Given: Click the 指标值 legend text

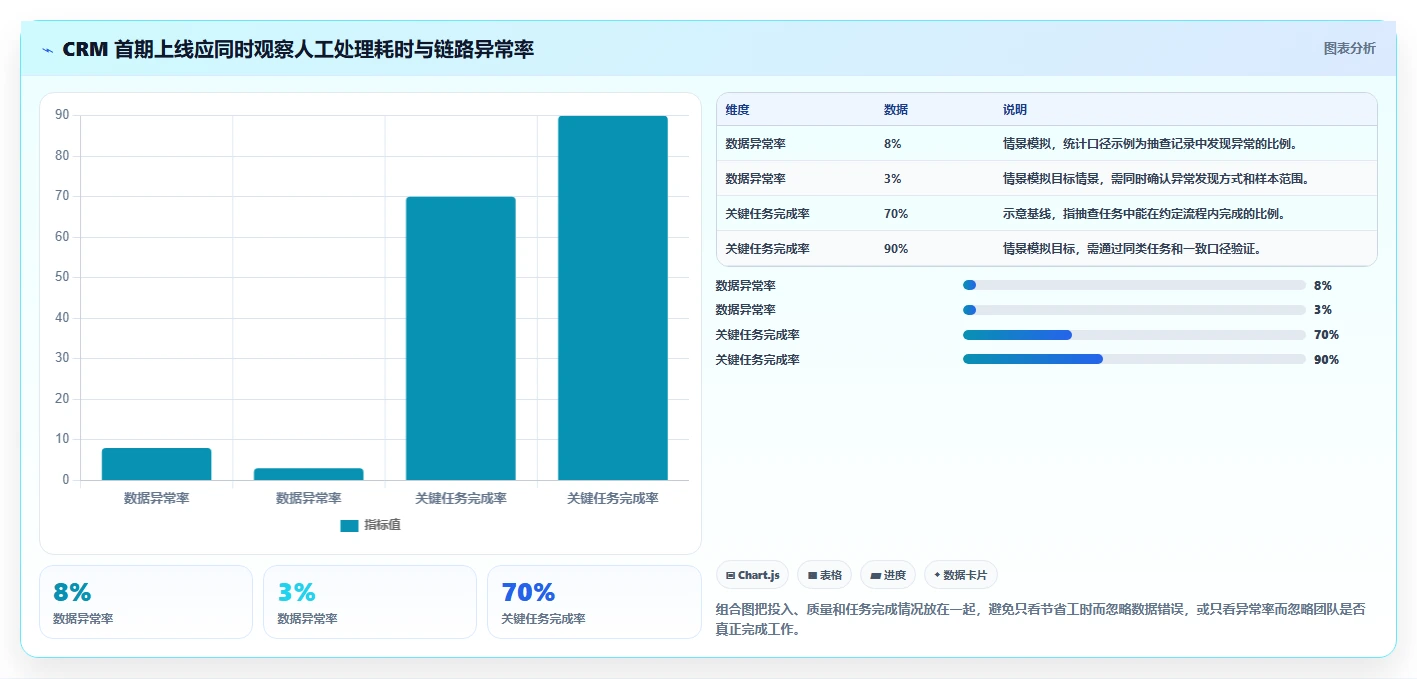Looking at the screenshot, I should pos(382,525).
